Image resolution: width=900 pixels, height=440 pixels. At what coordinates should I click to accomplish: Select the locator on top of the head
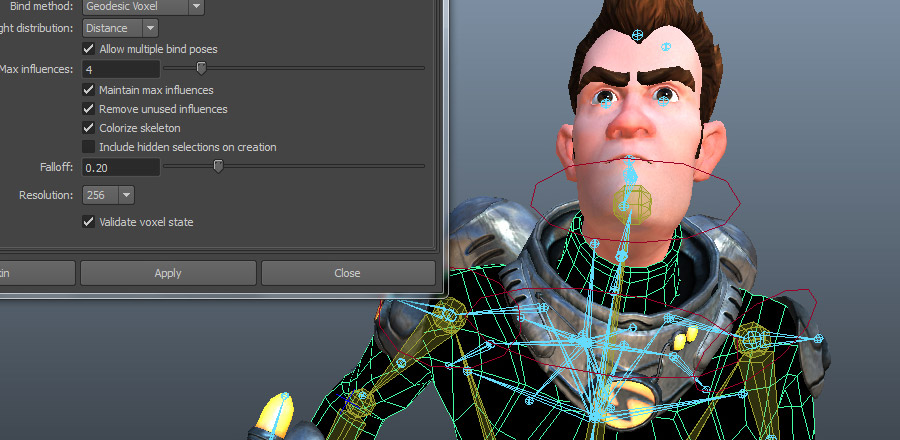point(637,36)
